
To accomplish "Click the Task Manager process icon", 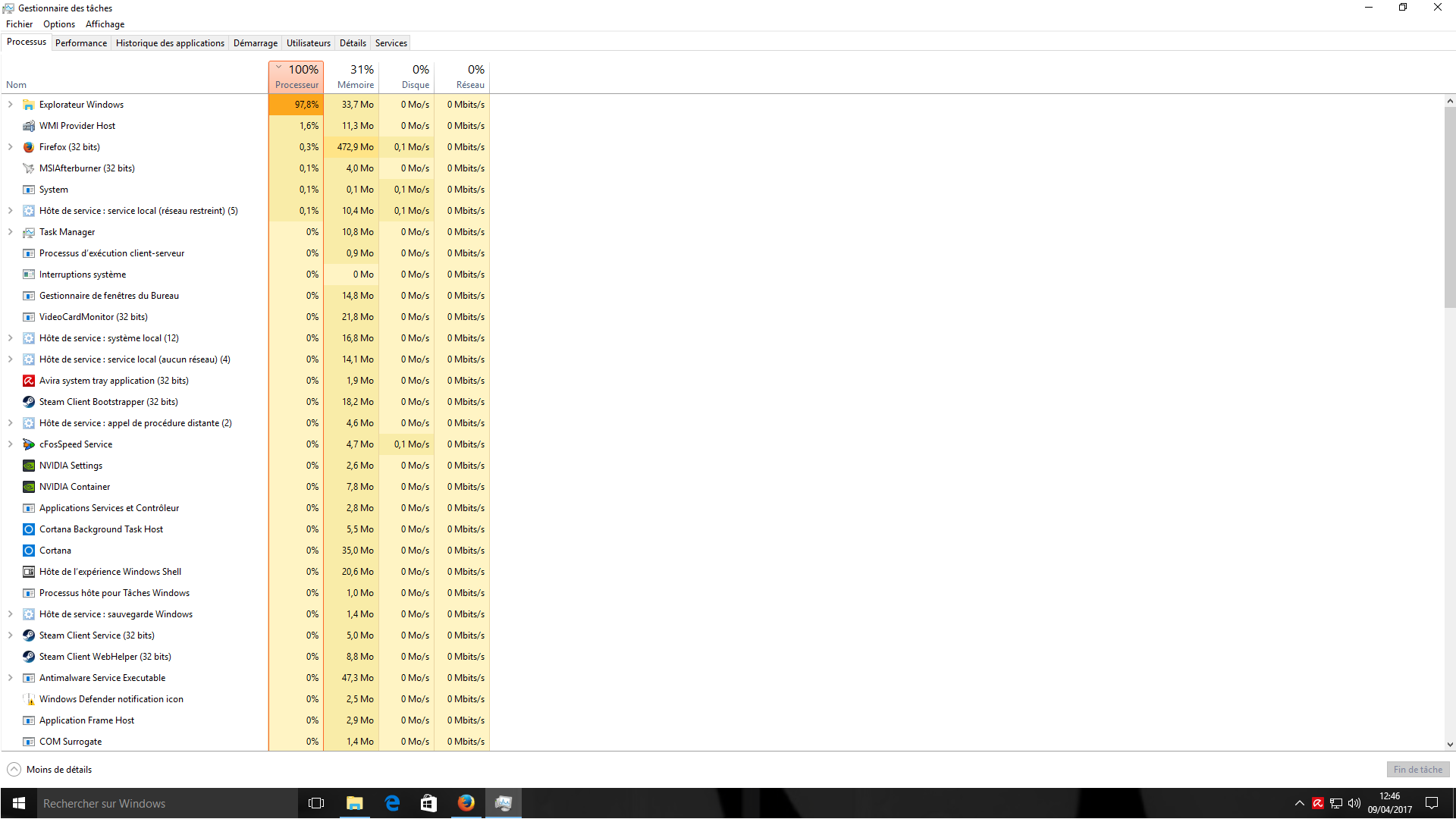I will click(x=29, y=232).
